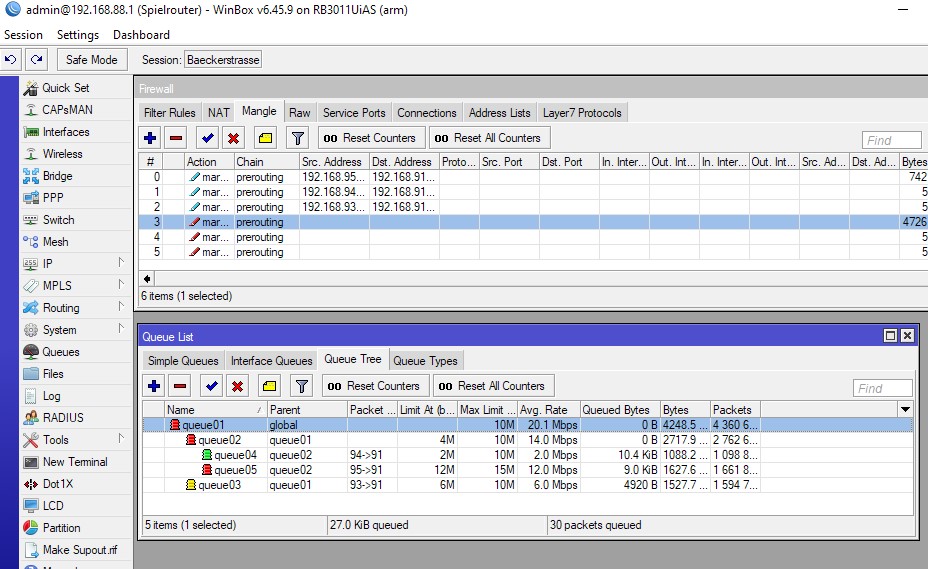Switch to Simple Queues tab
Image resolution: width=928 pixels, height=569 pixels.
[x=183, y=361]
